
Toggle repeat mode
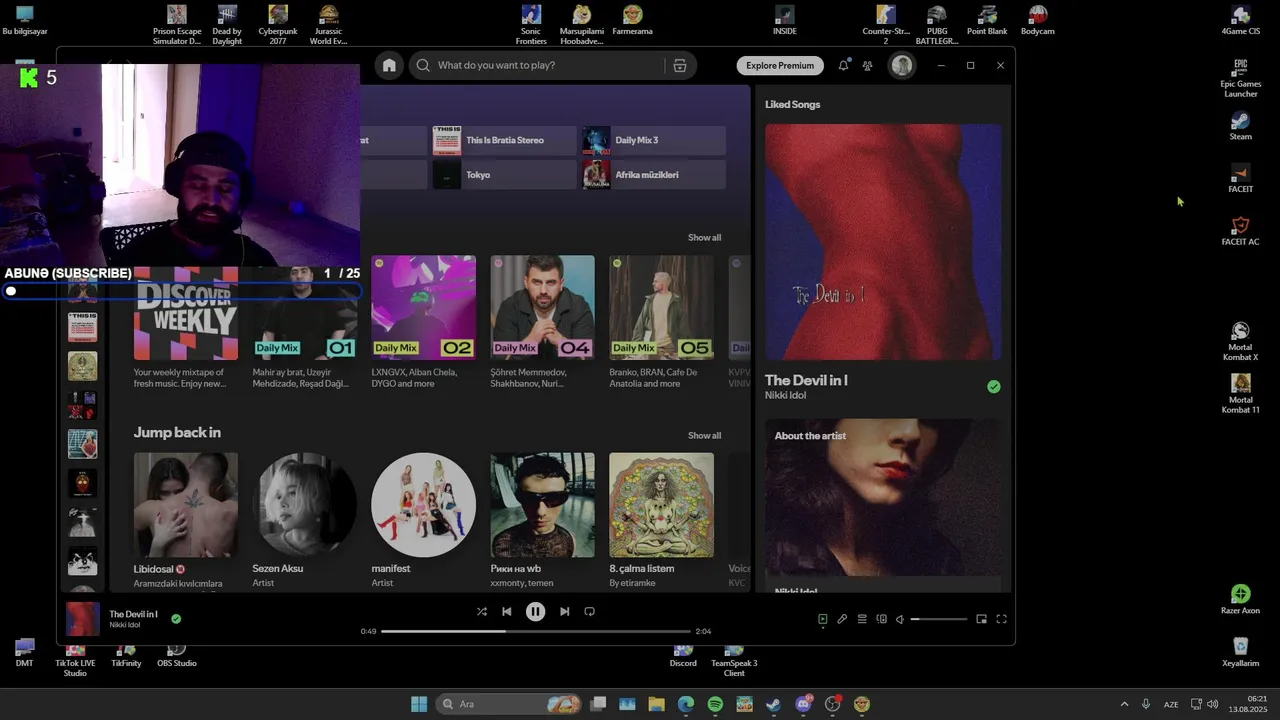(x=589, y=611)
